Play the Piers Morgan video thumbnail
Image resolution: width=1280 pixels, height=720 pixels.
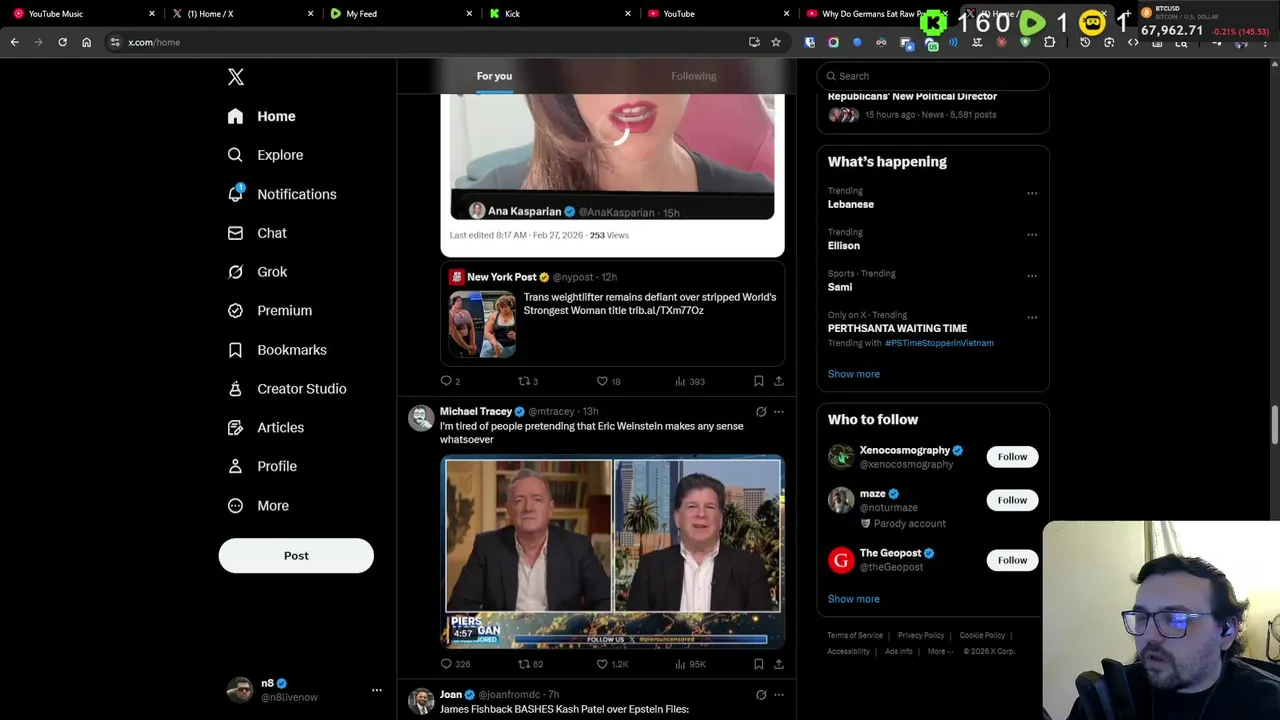[x=612, y=552]
